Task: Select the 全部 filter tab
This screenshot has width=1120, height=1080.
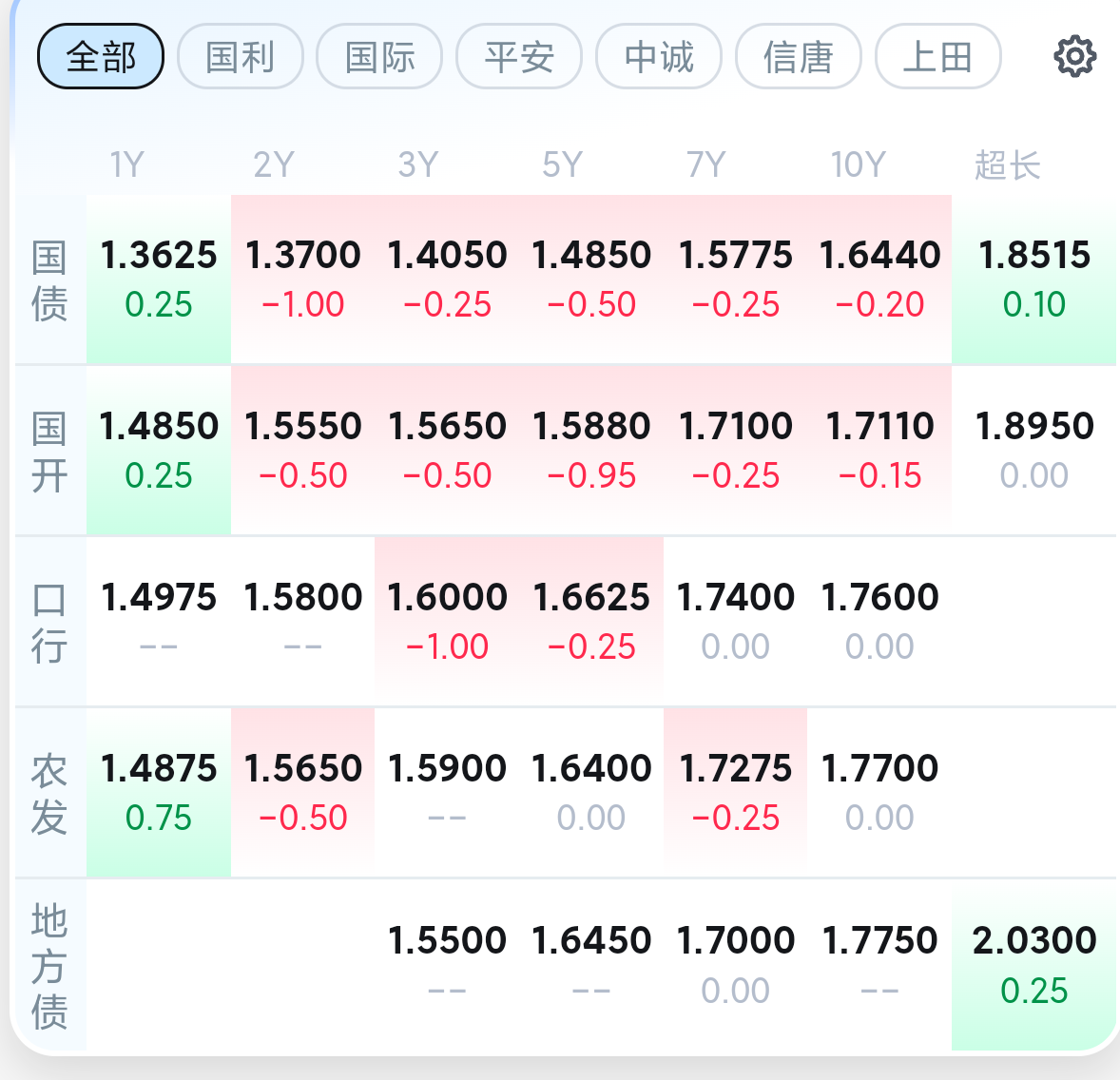Action: tap(101, 56)
